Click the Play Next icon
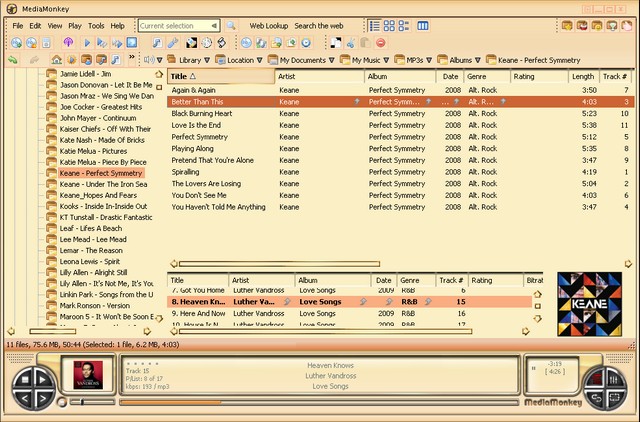The width and height of the screenshot is (640, 422). coord(102,42)
